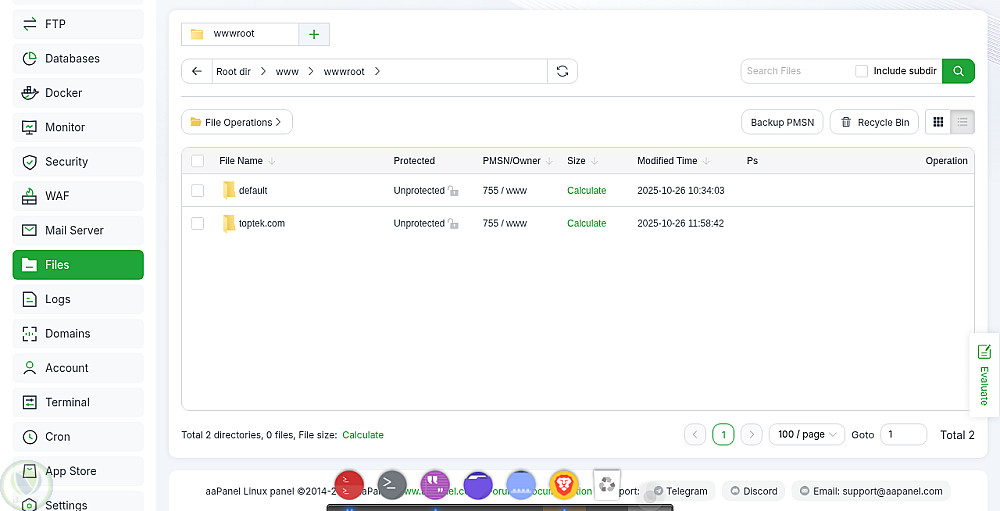The height and width of the screenshot is (511, 1000).
Task: Open the Security page
Action: coord(78,162)
